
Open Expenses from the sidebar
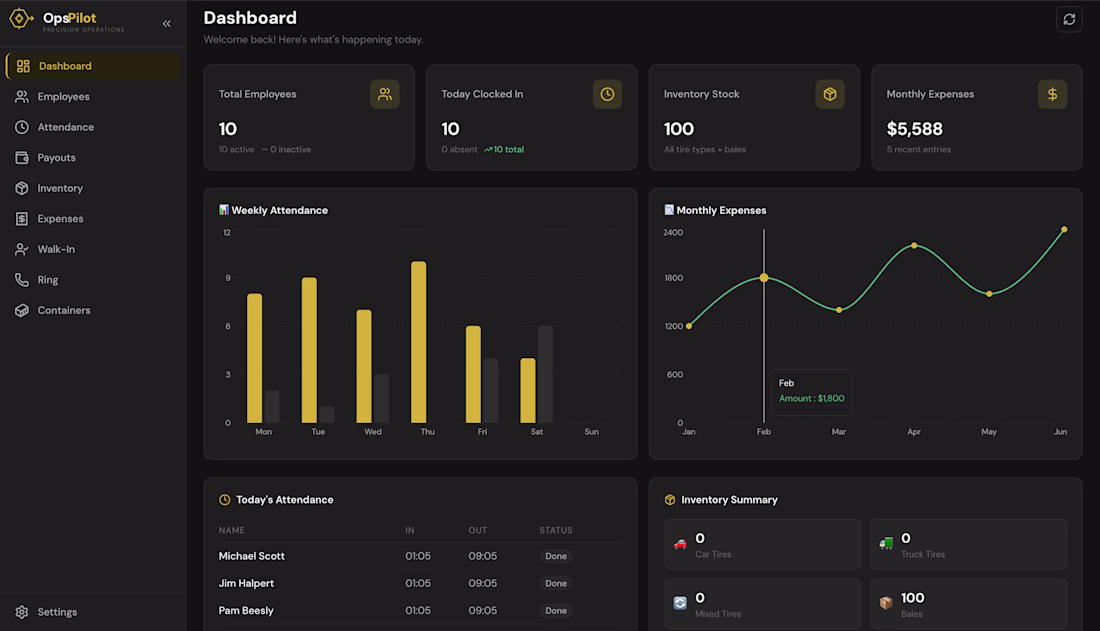click(x=93, y=219)
